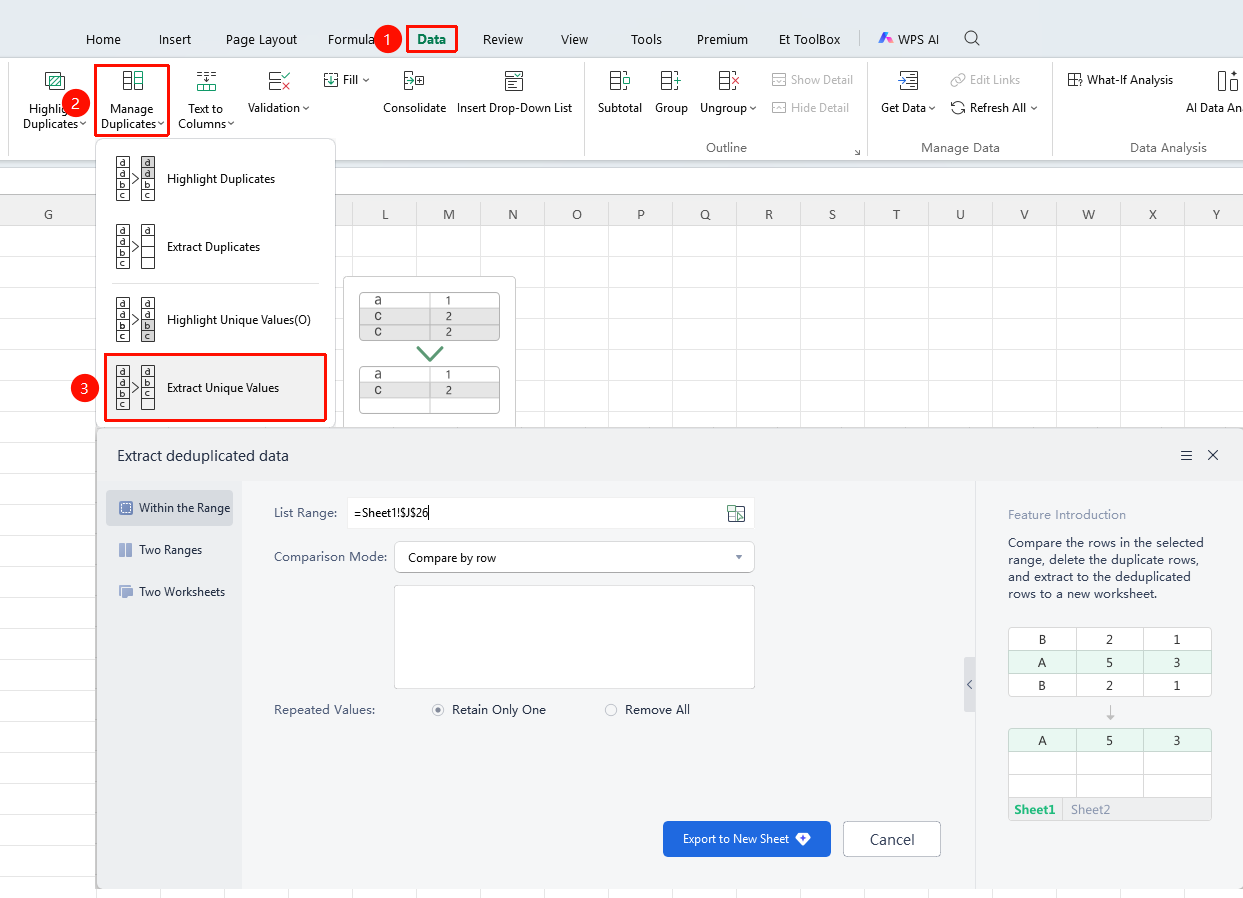Click the Text to Columns tool
Viewport: 1243px width, 898px height.
[x=206, y=100]
